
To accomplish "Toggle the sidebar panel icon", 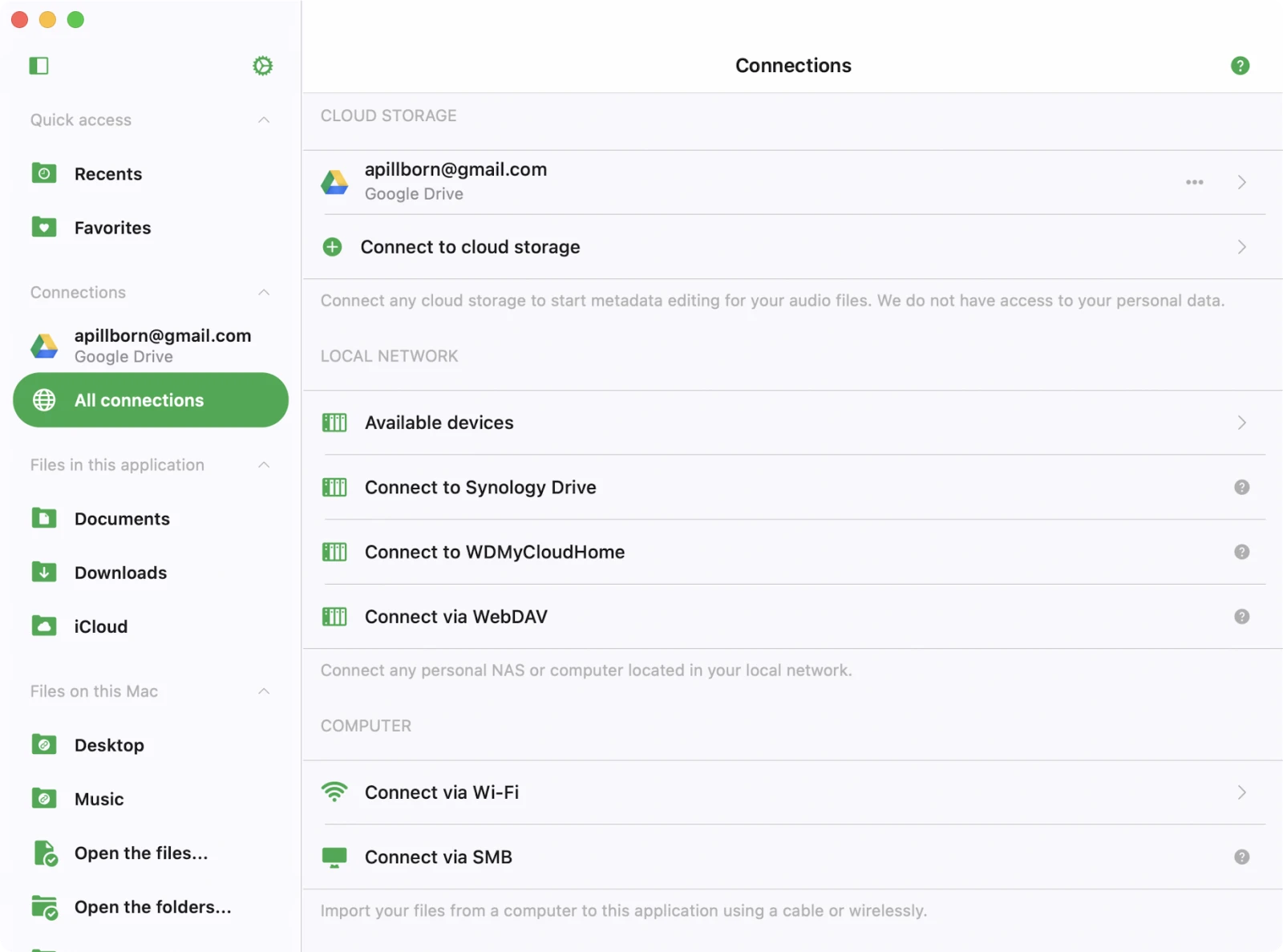I will click(x=38, y=66).
